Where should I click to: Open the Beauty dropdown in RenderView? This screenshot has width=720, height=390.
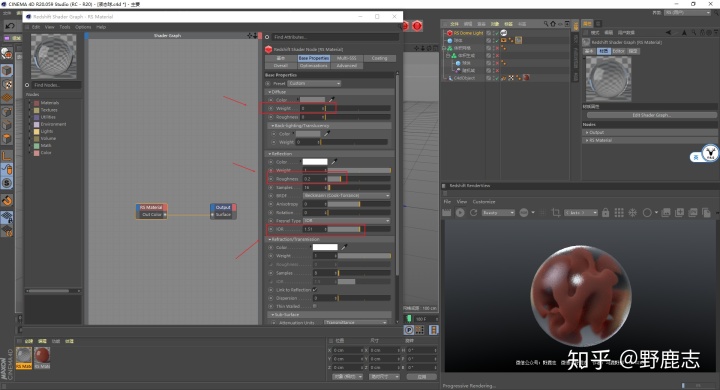(498, 213)
